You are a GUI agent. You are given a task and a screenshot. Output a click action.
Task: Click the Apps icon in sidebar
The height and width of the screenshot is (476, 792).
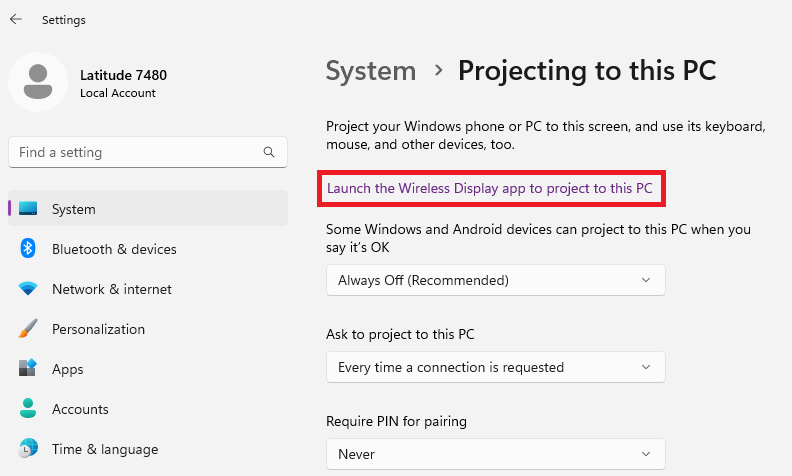tap(28, 369)
